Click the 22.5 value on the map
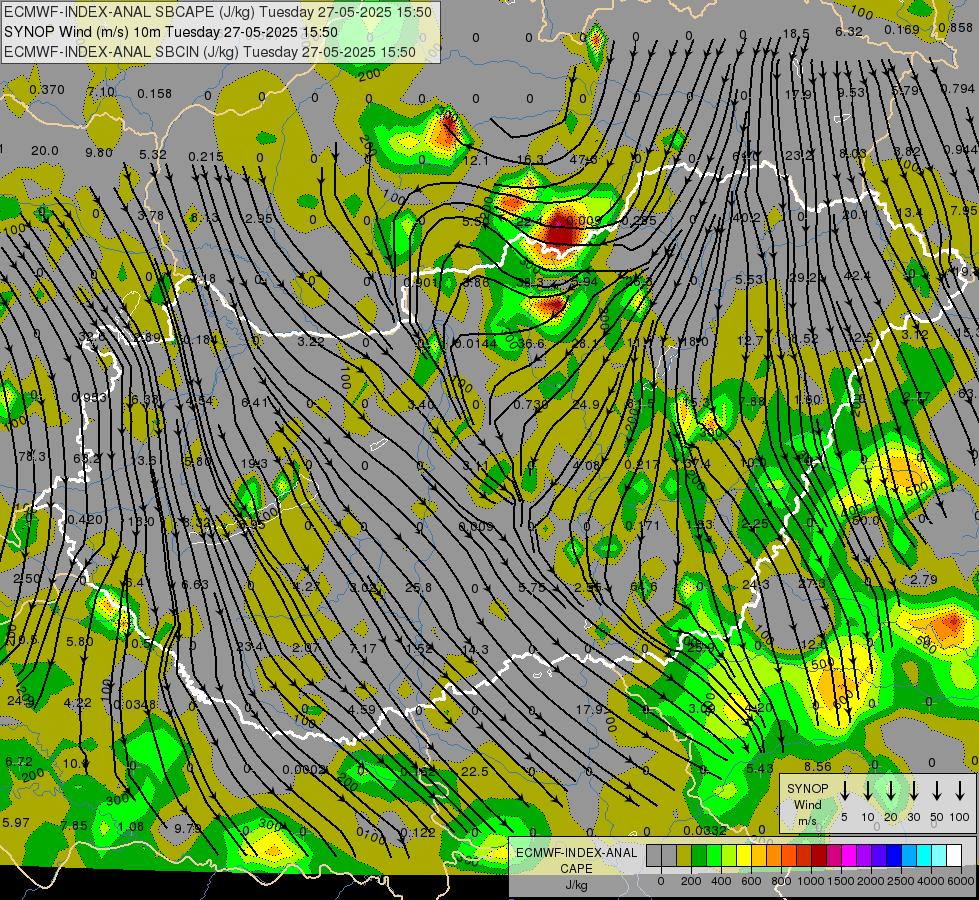Screen dimensions: 979x900 pos(475,771)
